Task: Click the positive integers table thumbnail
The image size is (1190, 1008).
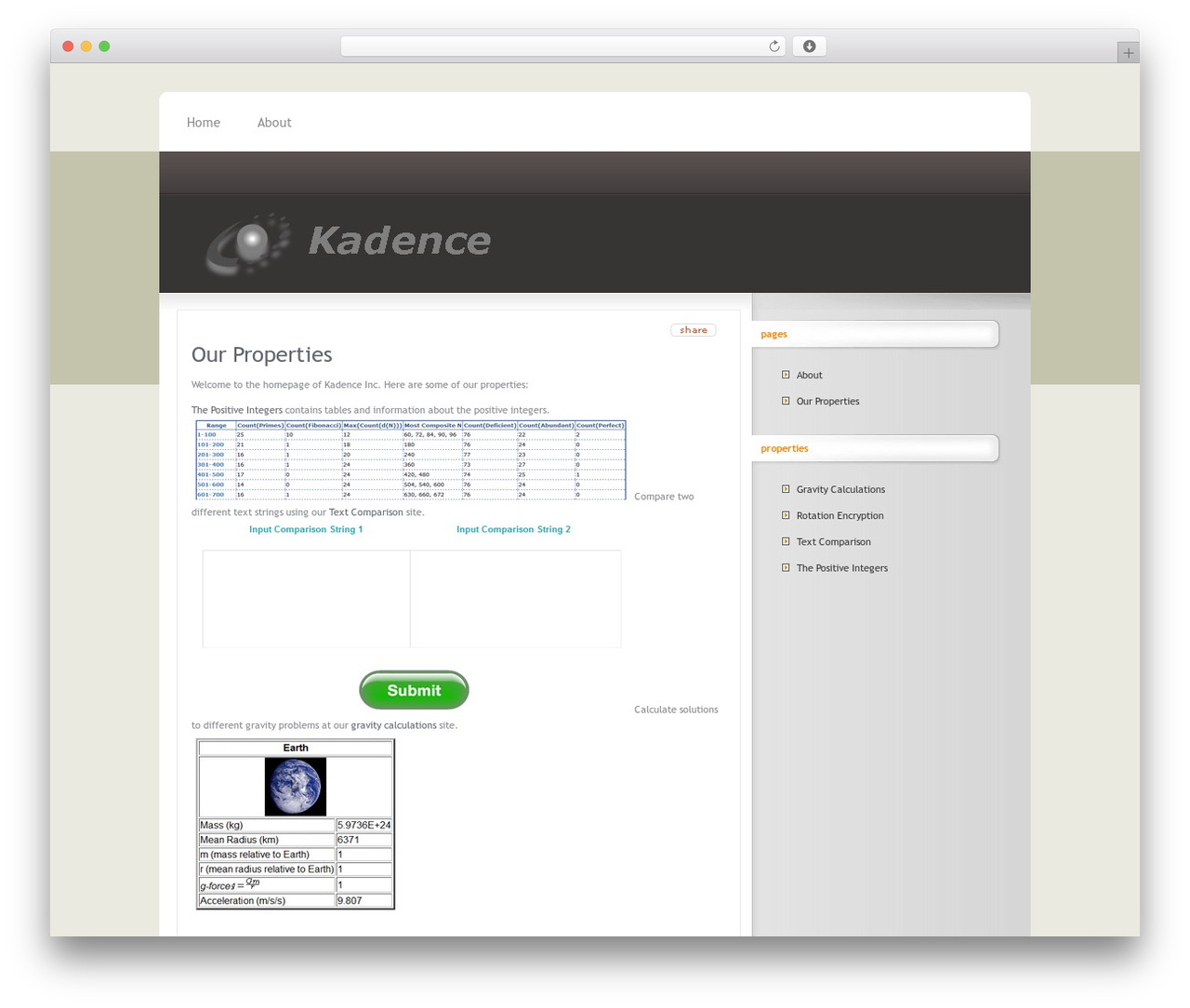Action: (411, 460)
